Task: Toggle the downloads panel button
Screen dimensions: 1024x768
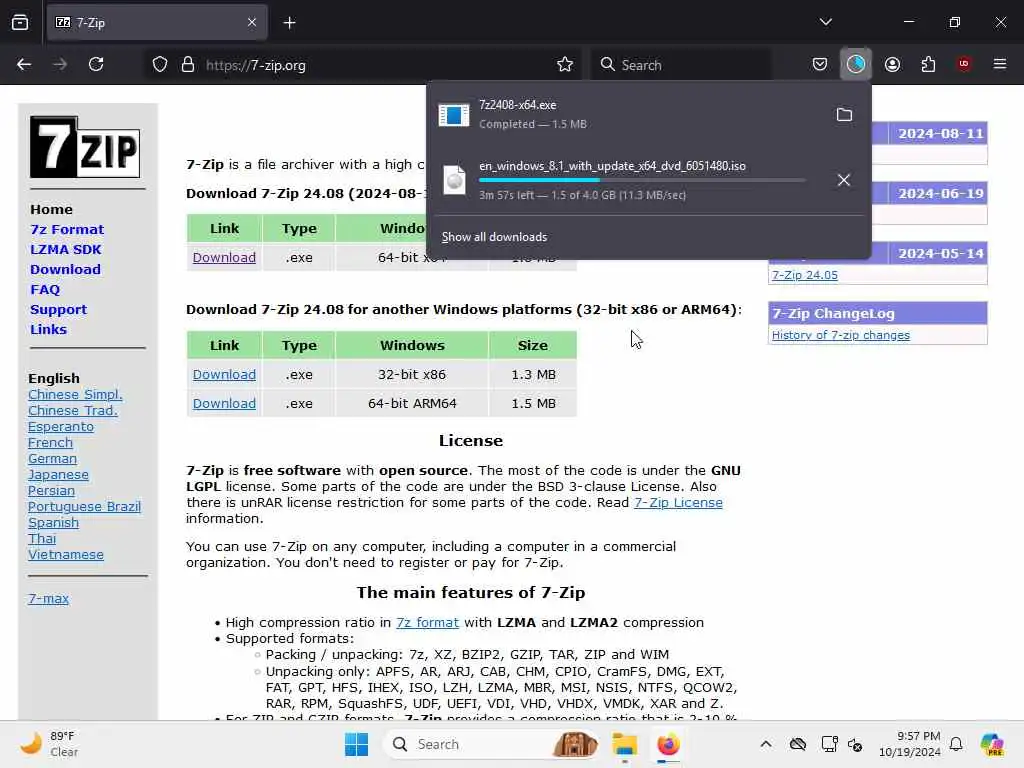Action: [x=856, y=64]
